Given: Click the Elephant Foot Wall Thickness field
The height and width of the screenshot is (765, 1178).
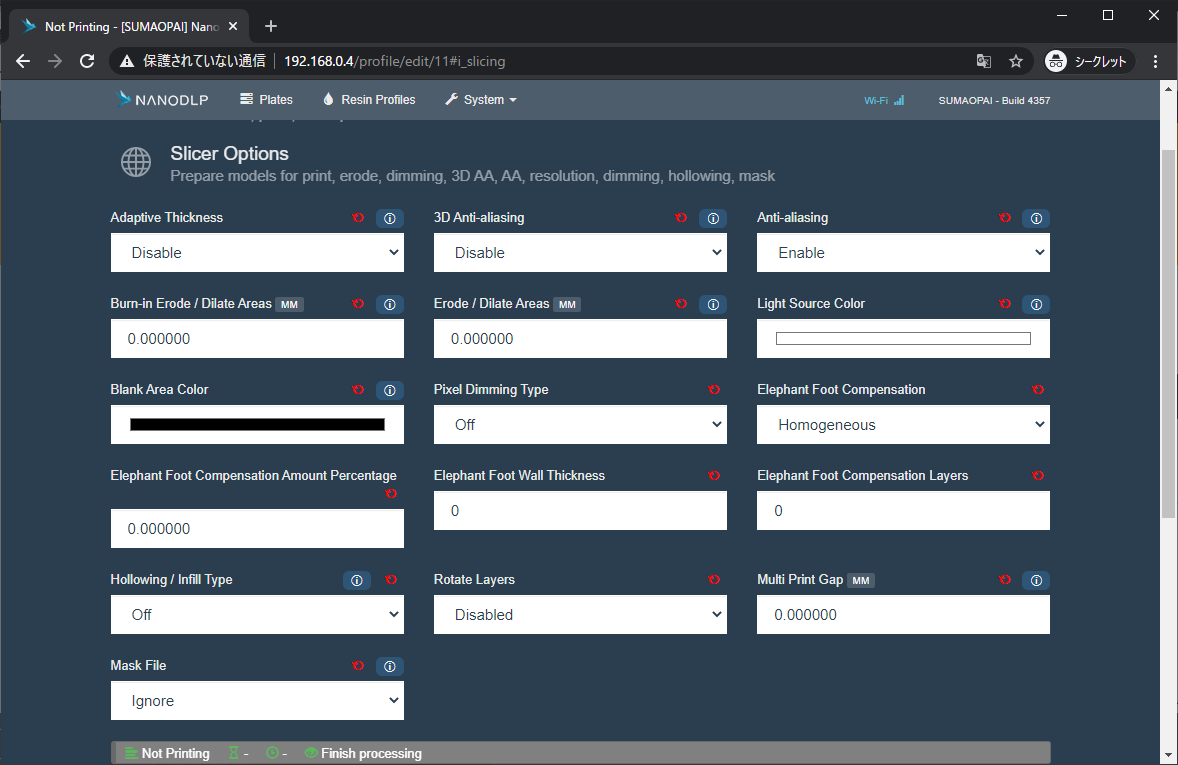Looking at the screenshot, I should [580, 510].
